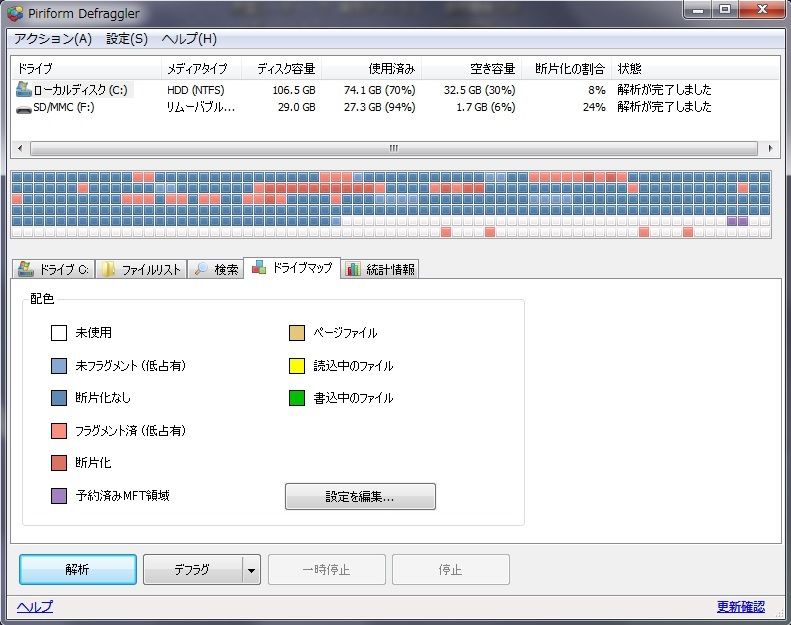Screen dimensions: 791x625
Task: Click the フラグメント済(低占有) light red swatch
Action: 59,430
